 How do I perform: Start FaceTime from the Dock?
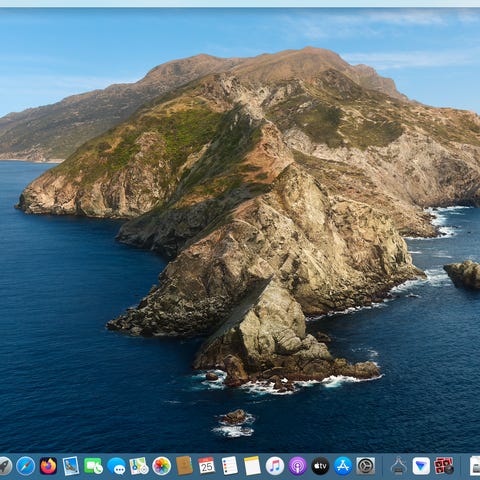[93, 466]
